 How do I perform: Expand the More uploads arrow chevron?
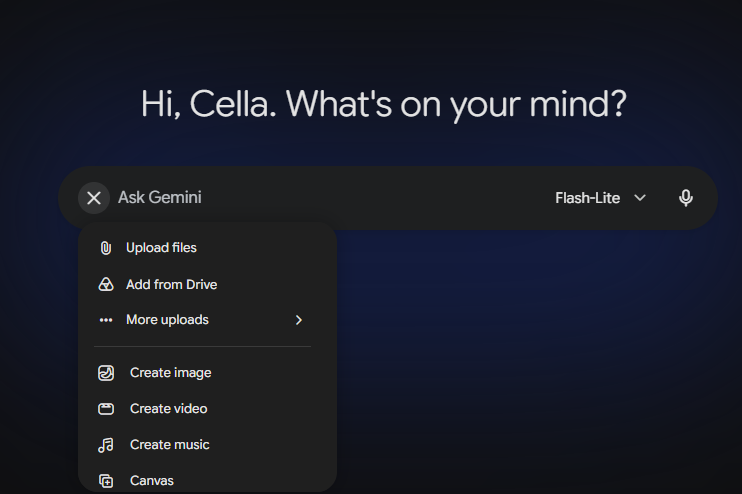coord(299,320)
